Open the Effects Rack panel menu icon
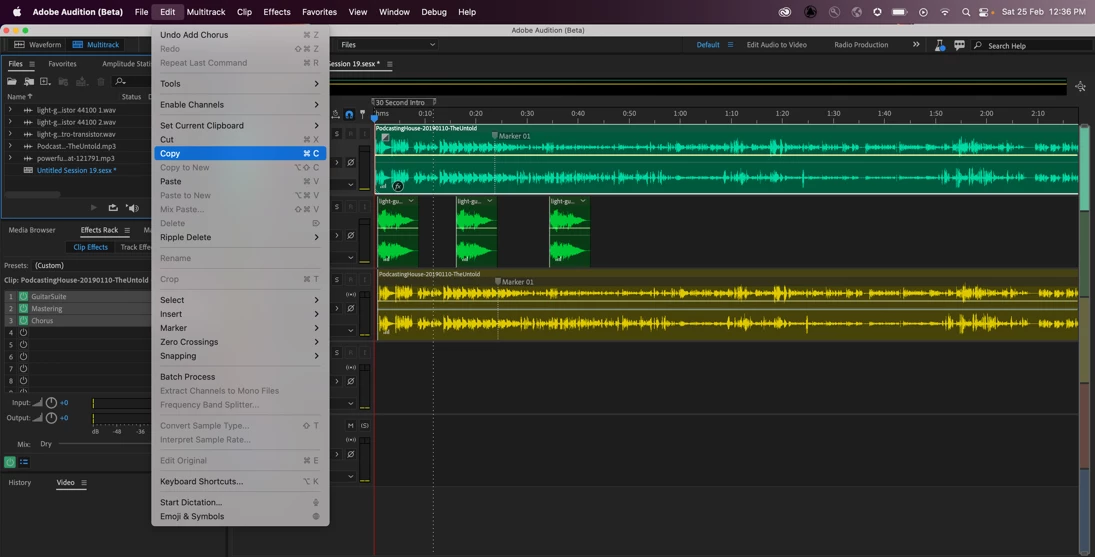 click(x=126, y=230)
